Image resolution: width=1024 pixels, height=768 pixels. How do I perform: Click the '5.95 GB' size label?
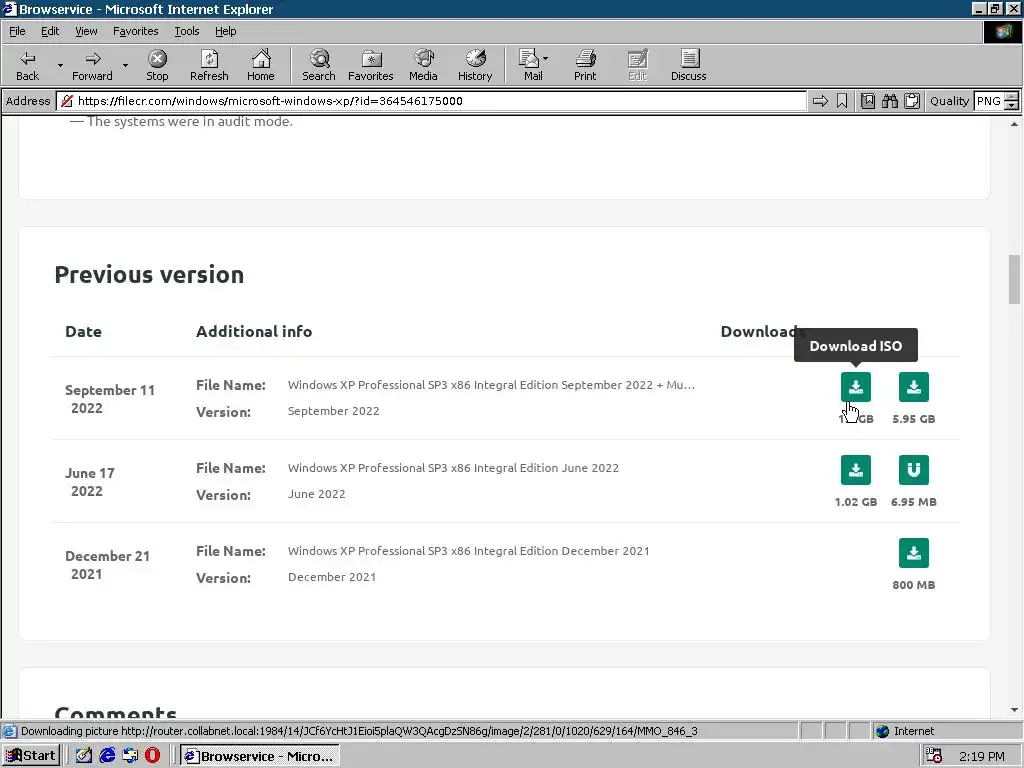coord(914,419)
